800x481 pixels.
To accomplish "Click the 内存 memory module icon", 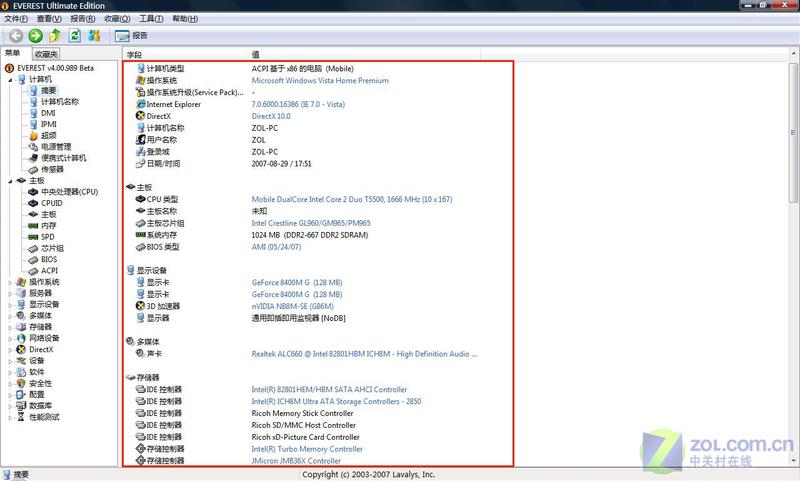I will [33, 225].
